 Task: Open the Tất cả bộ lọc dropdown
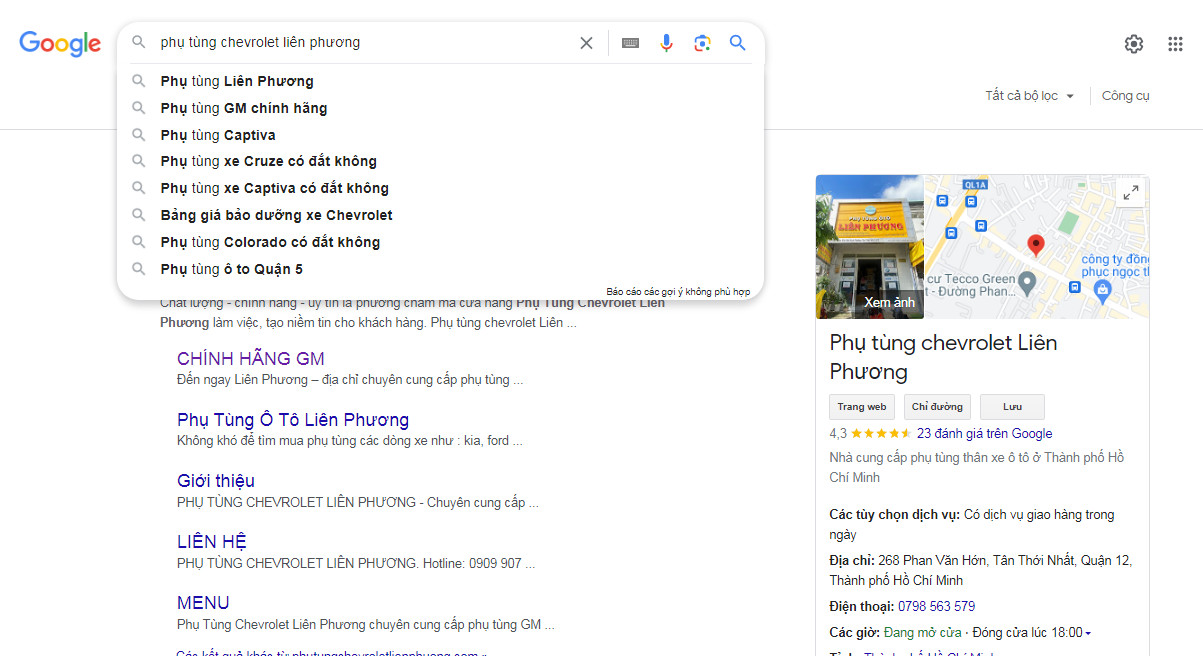point(1028,95)
